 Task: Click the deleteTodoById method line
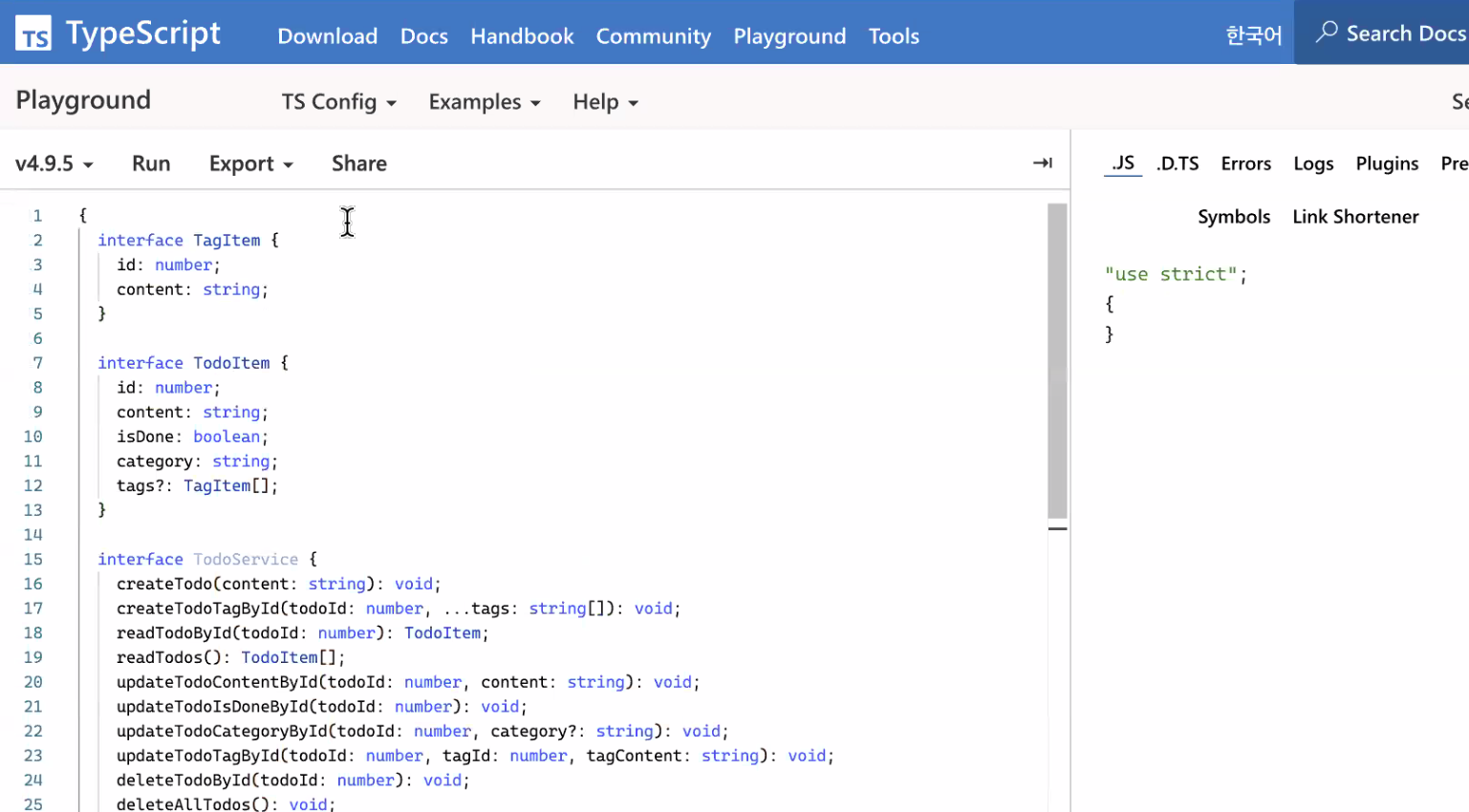coord(293,780)
